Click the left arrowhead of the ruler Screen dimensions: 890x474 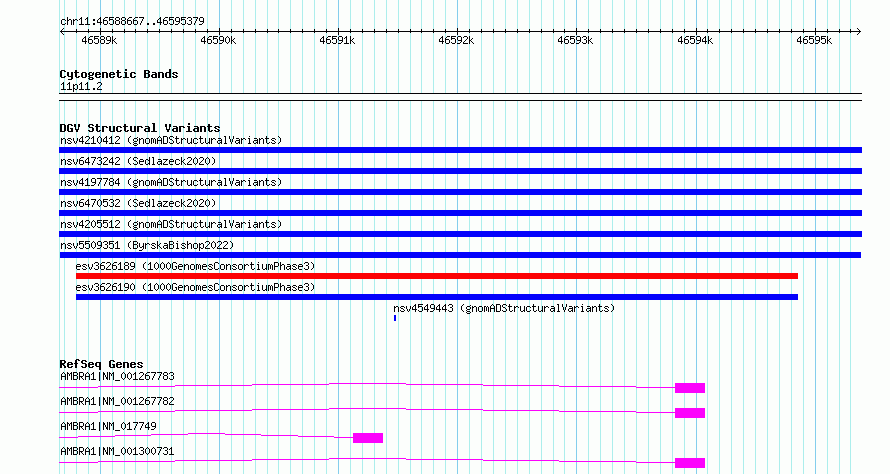[62, 32]
